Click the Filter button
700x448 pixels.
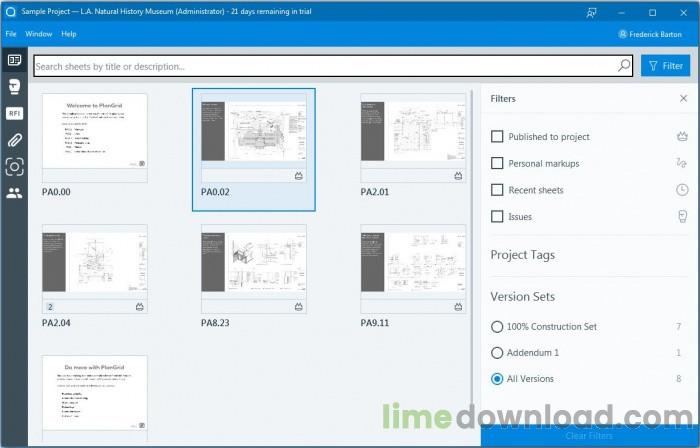click(665, 66)
